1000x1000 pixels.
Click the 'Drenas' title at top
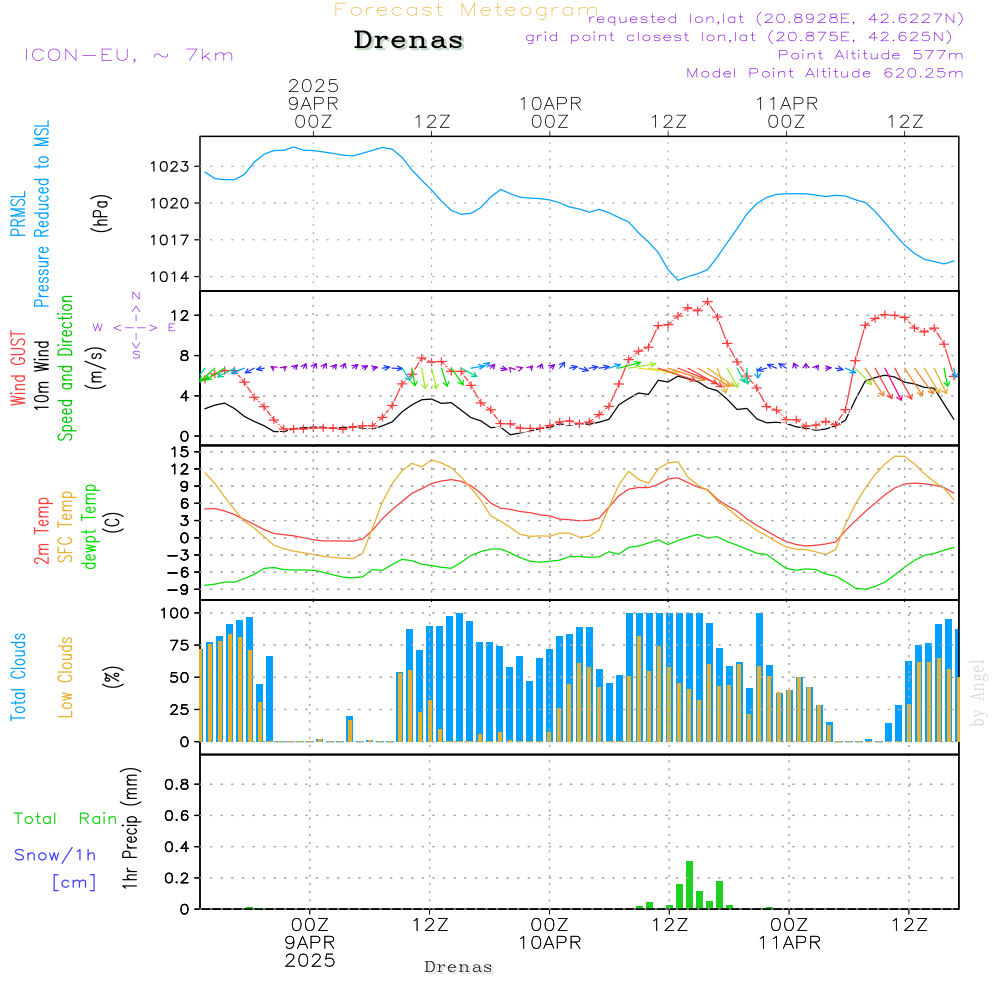click(409, 40)
